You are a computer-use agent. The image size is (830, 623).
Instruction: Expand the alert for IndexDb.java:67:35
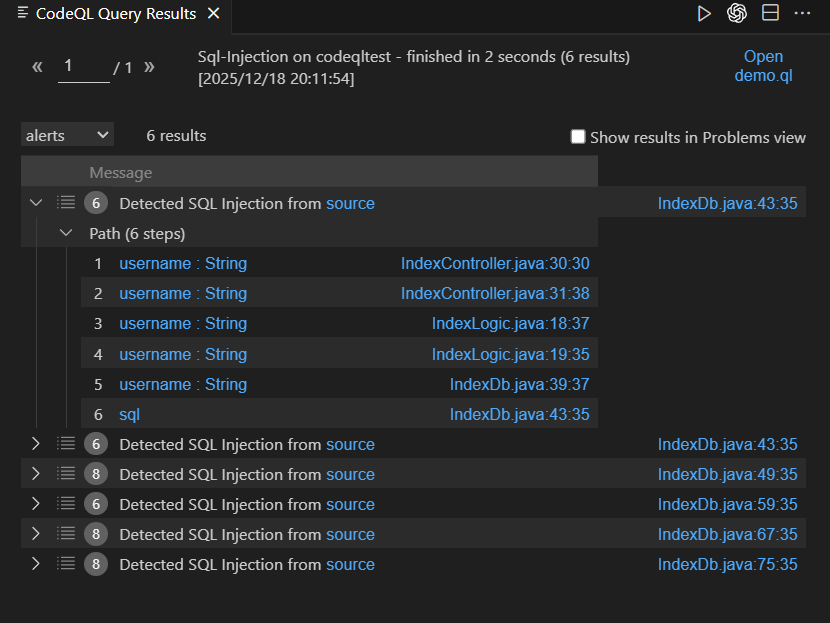tap(37, 534)
